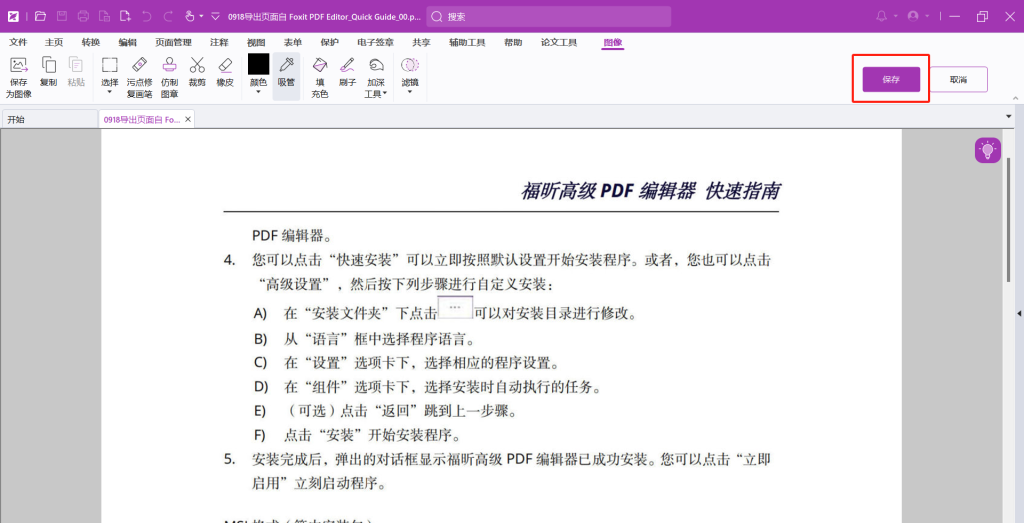Open the customize quick access toolbar arrow
This screenshot has width=1024, height=523.
pos(216,16)
